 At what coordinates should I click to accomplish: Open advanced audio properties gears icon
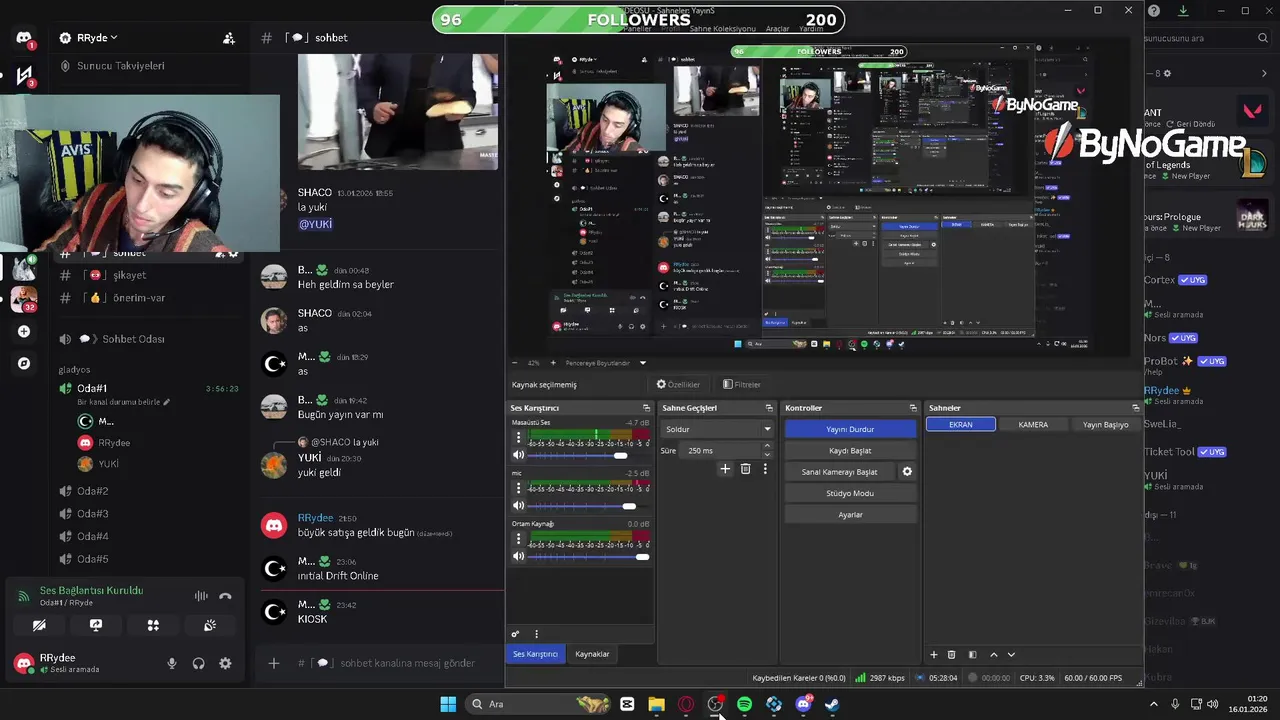(x=516, y=634)
